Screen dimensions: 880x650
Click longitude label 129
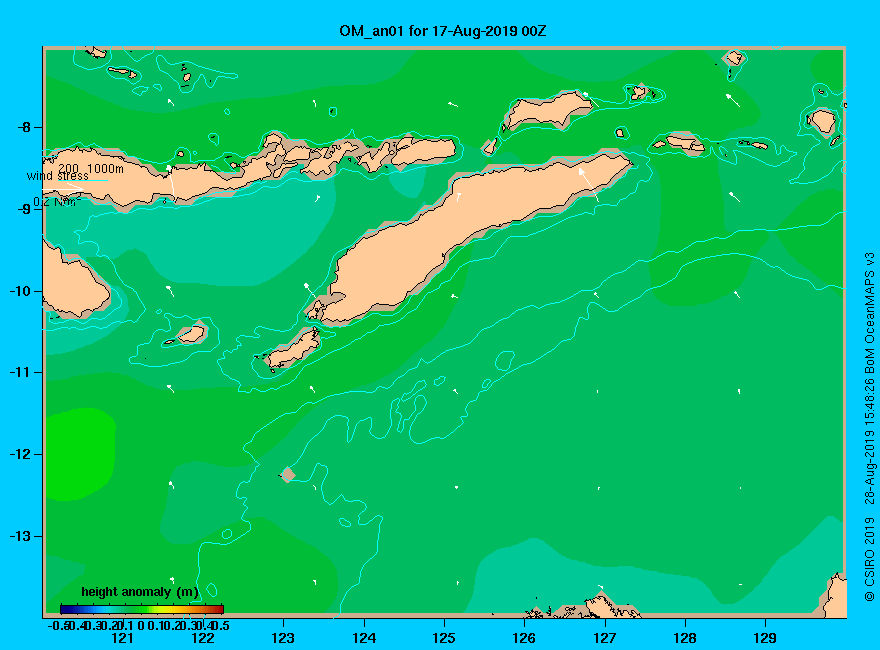pos(765,638)
